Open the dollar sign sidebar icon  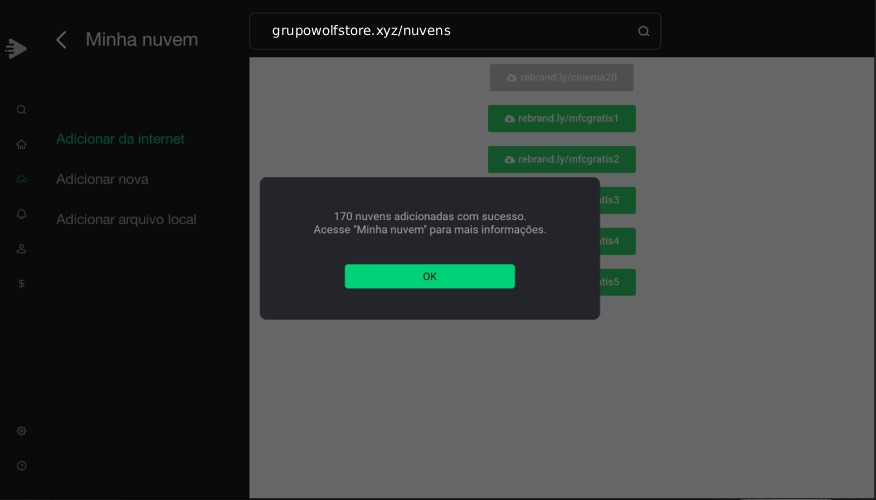coord(21,283)
